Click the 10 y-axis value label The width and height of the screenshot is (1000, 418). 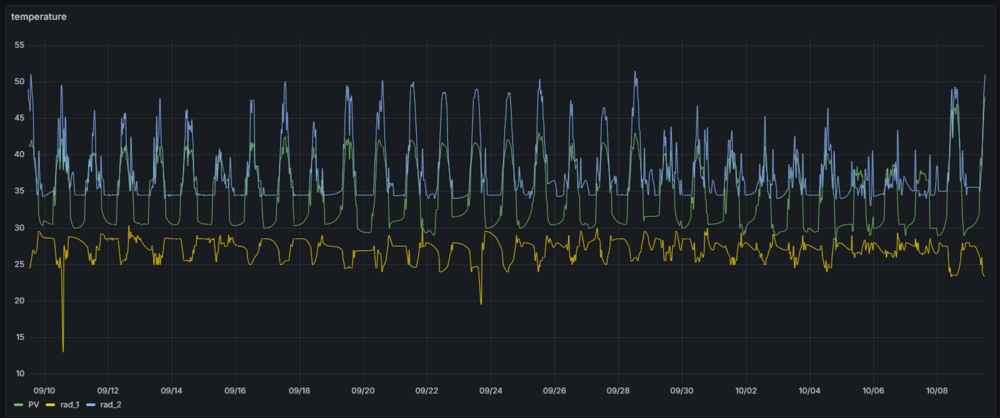[x=19, y=374]
